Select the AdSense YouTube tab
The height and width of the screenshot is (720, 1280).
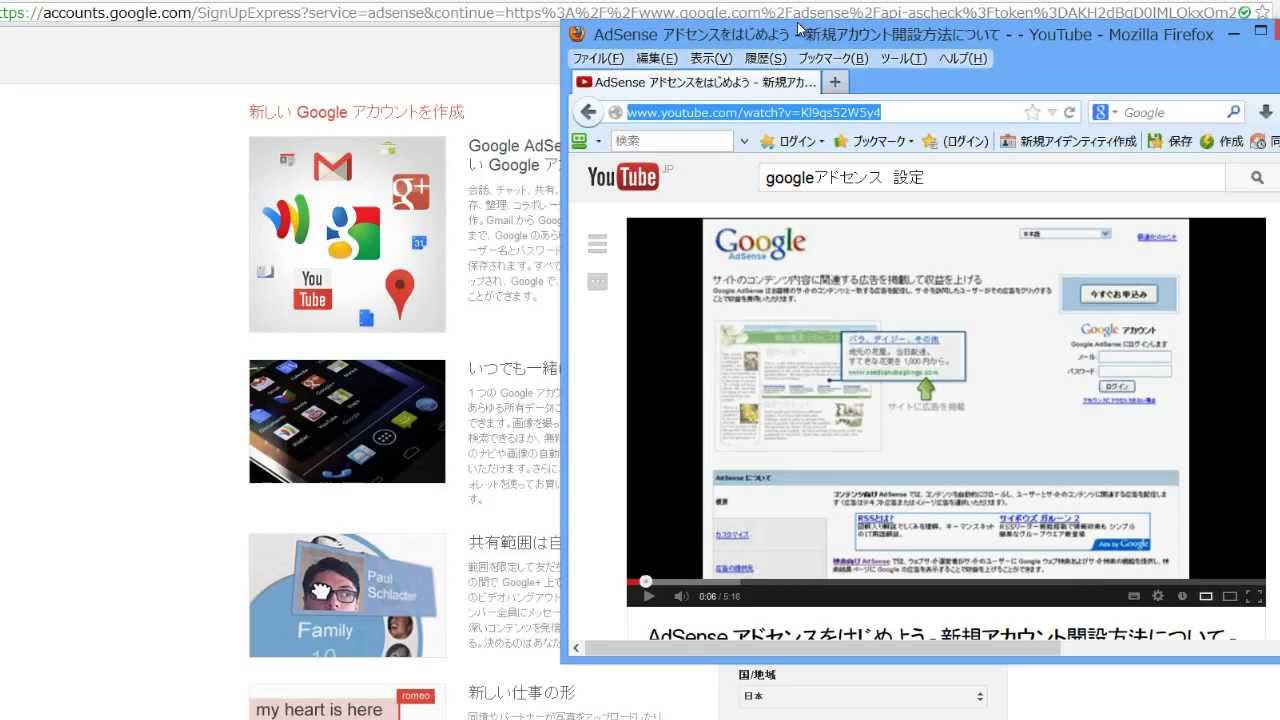click(x=696, y=82)
